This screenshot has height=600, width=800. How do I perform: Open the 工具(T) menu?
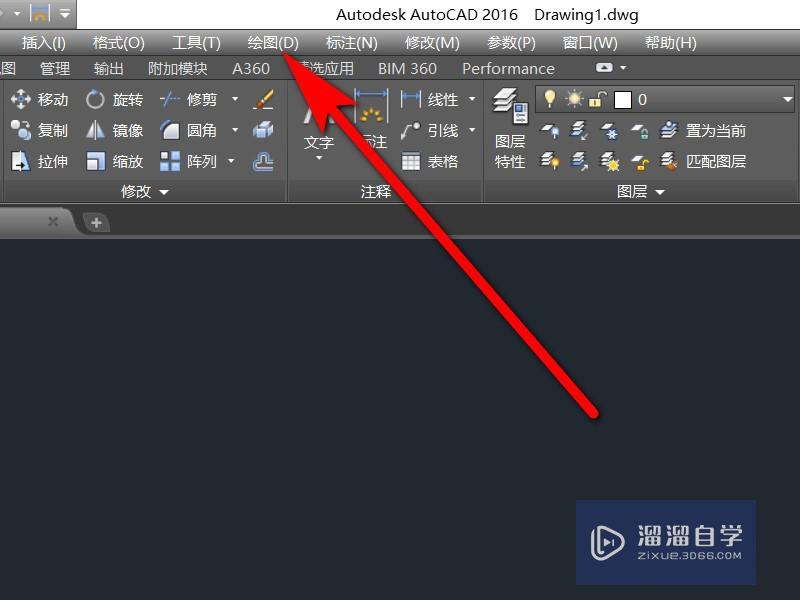pos(196,43)
